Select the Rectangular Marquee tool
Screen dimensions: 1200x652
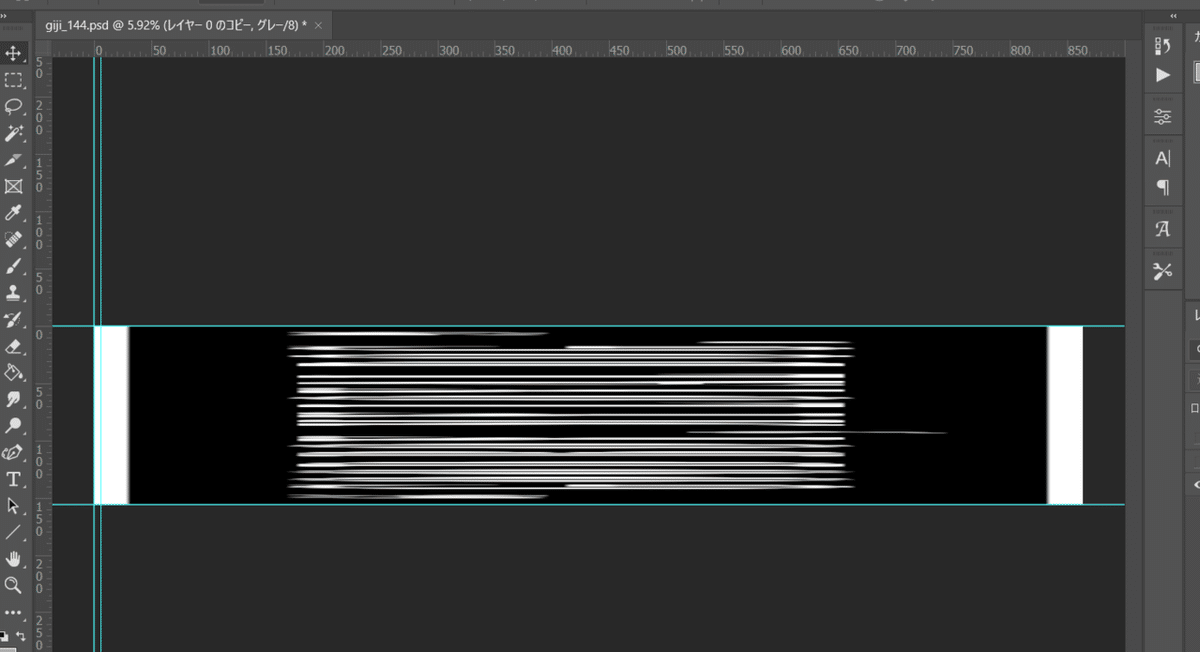tap(14, 80)
